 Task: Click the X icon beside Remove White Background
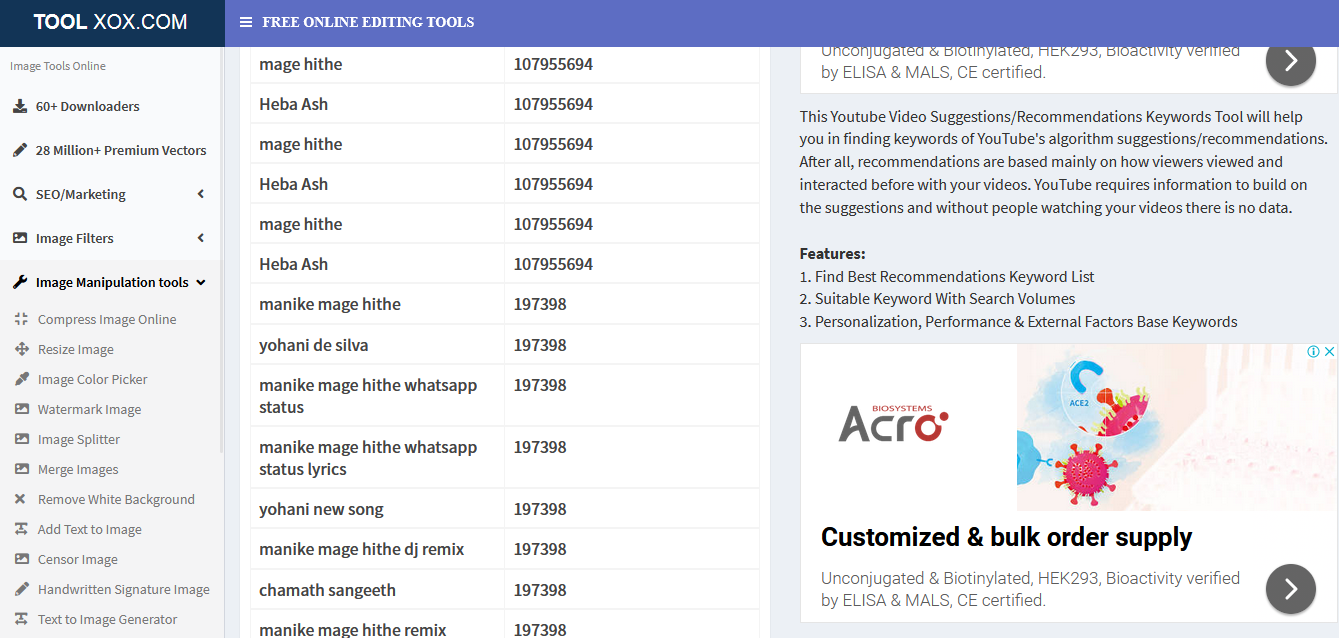[21, 499]
